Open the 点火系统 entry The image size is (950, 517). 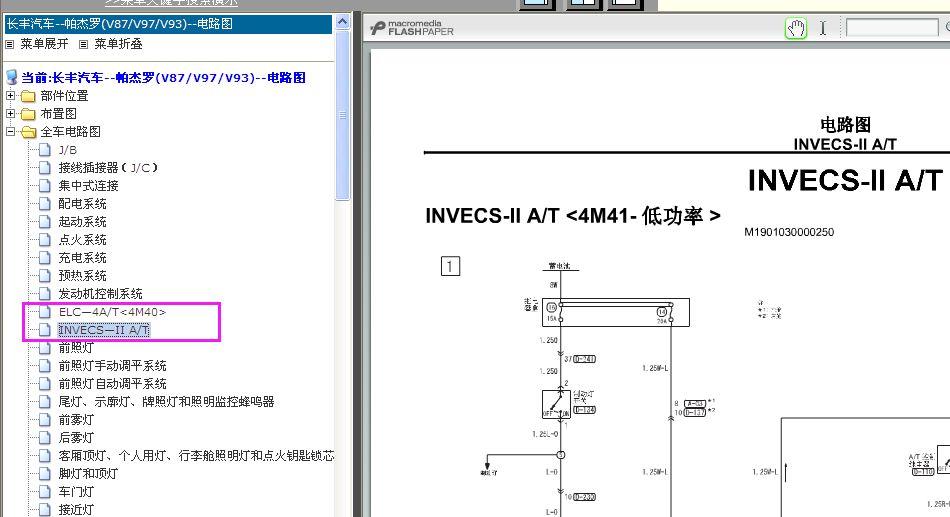82,239
